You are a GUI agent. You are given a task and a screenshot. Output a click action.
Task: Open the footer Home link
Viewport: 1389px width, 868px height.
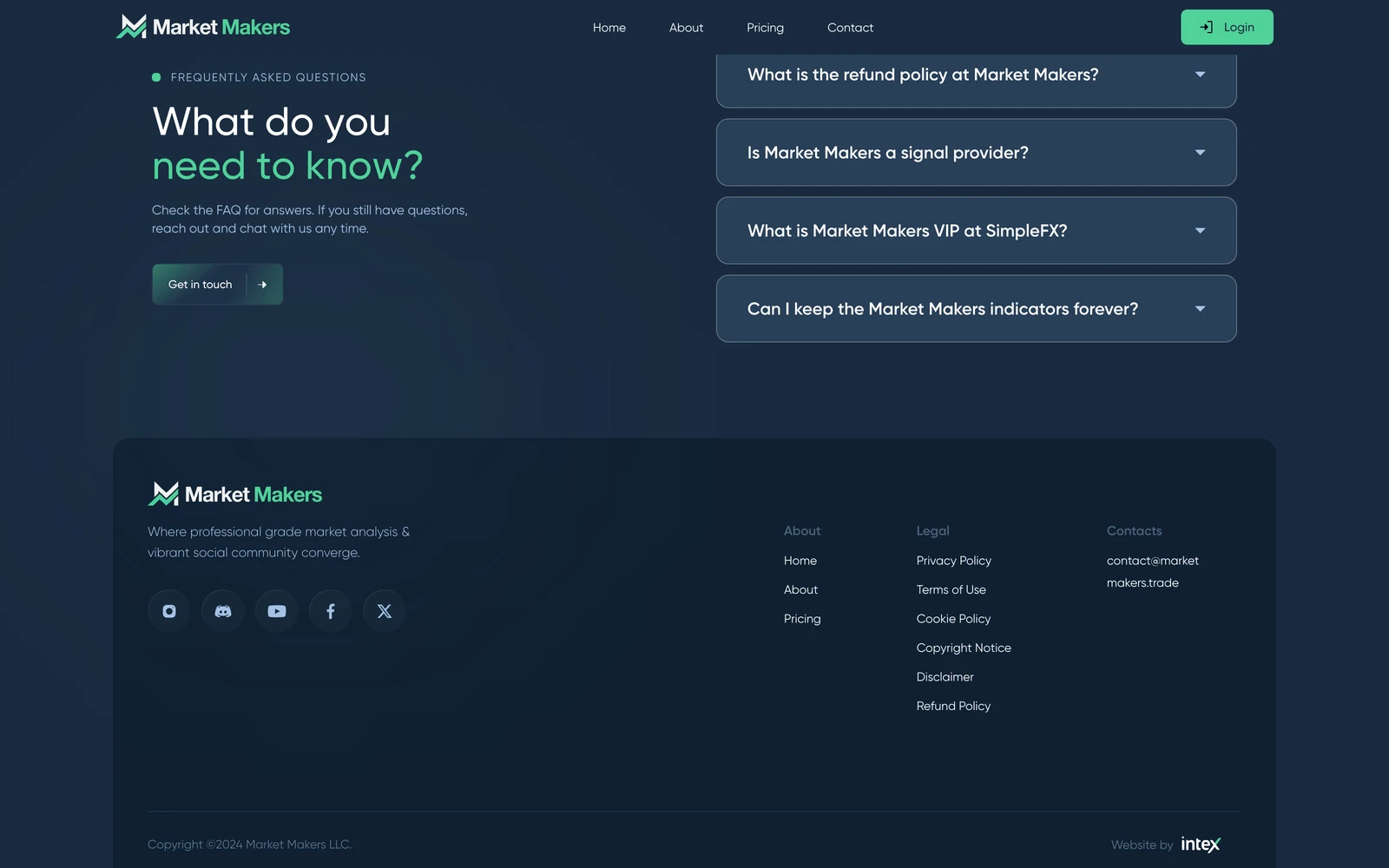tap(800, 561)
